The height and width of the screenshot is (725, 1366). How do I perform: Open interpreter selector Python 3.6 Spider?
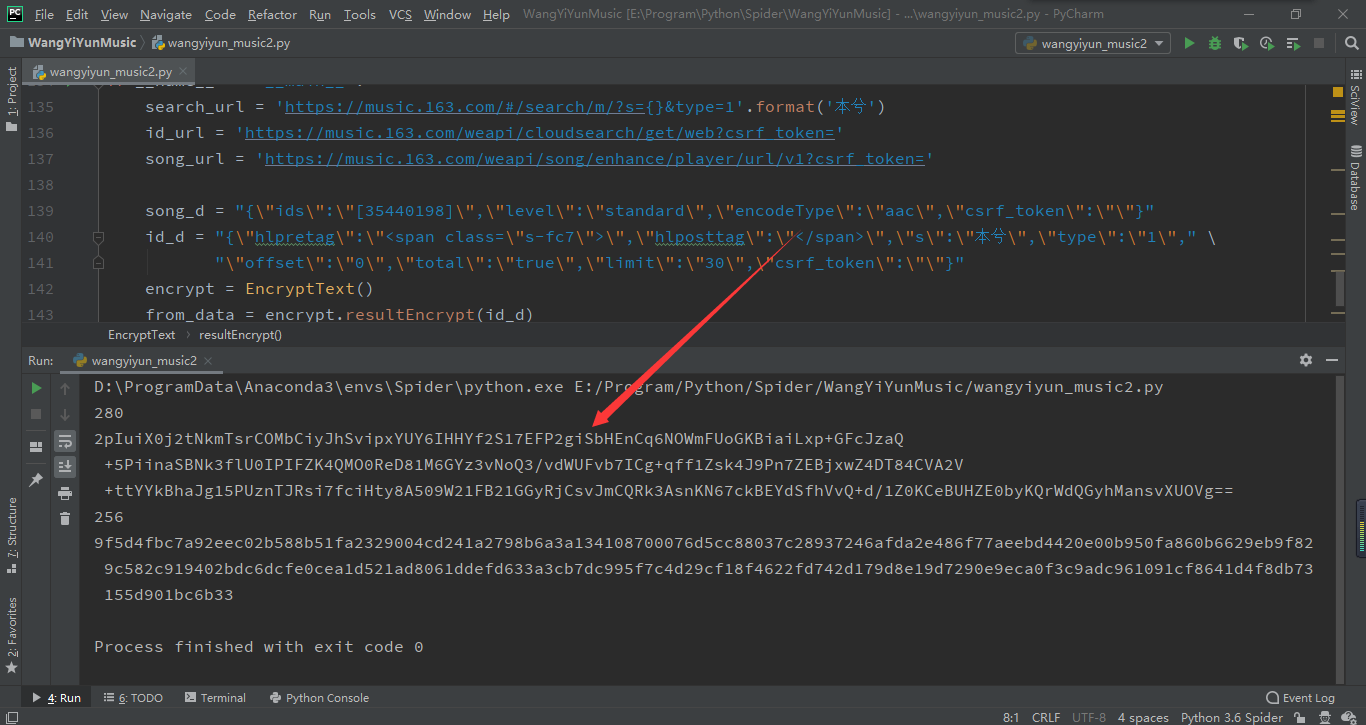[x=1231, y=717]
